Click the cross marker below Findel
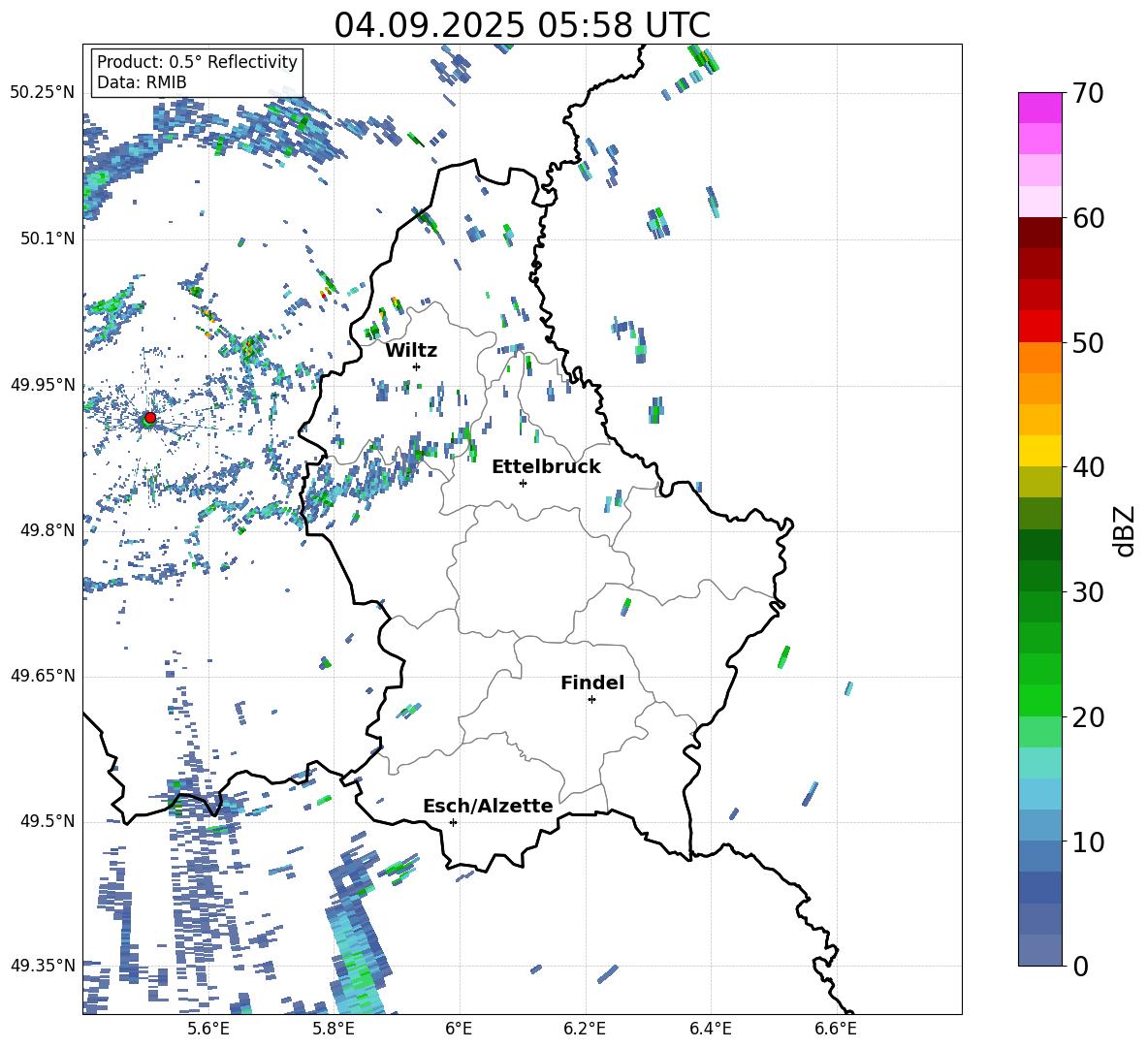1148x1048 pixels. (x=591, y=700)
